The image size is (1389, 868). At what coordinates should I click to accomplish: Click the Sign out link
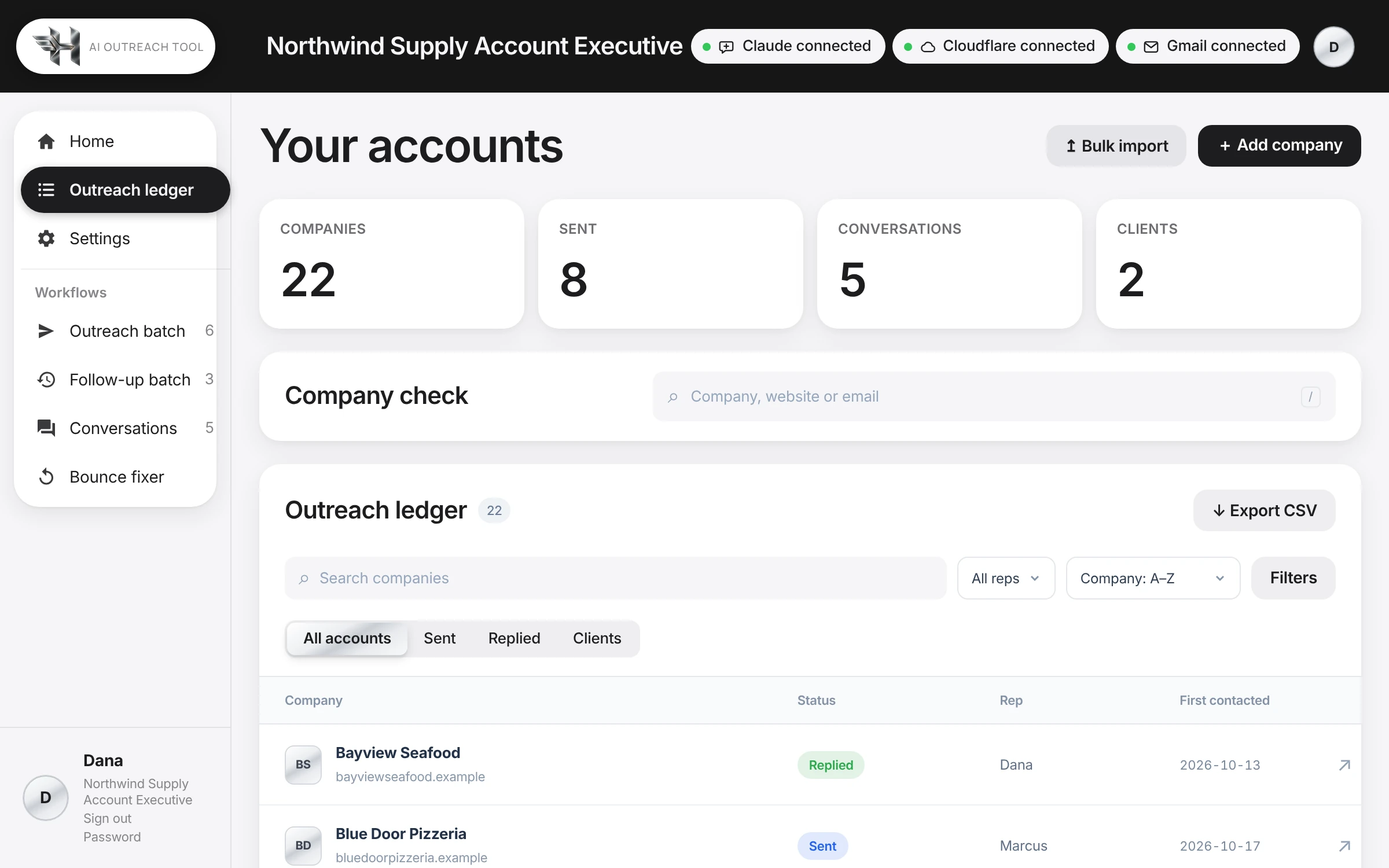pyautogui.click(x=107, y=818)
